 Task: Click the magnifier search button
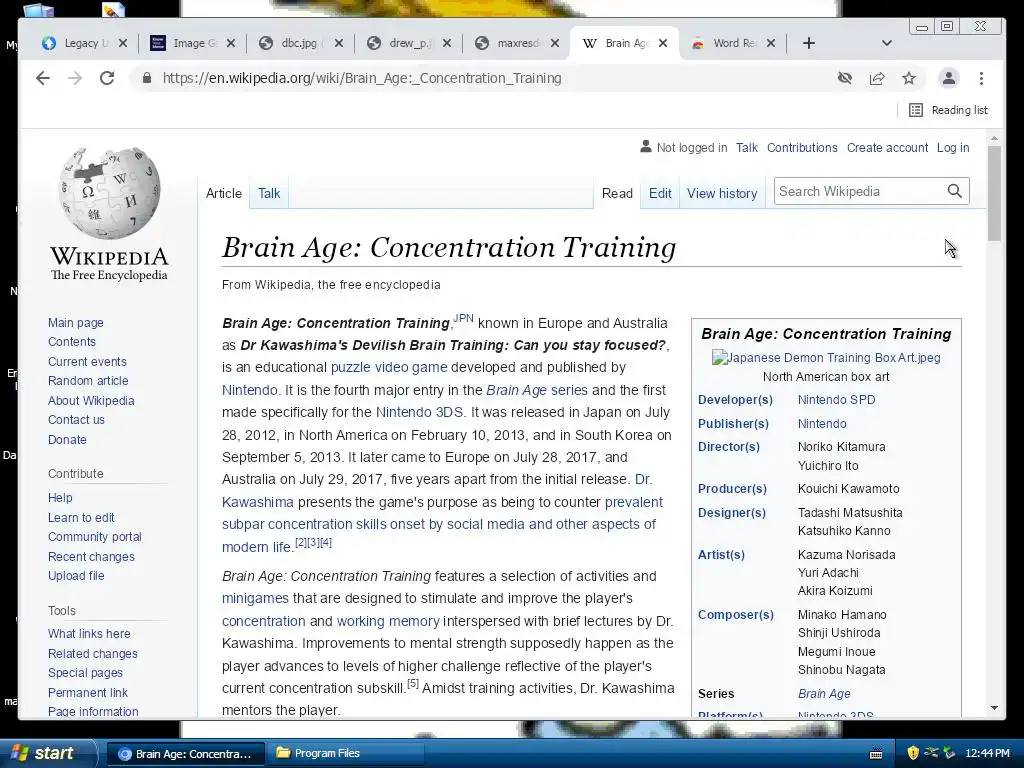955,191
